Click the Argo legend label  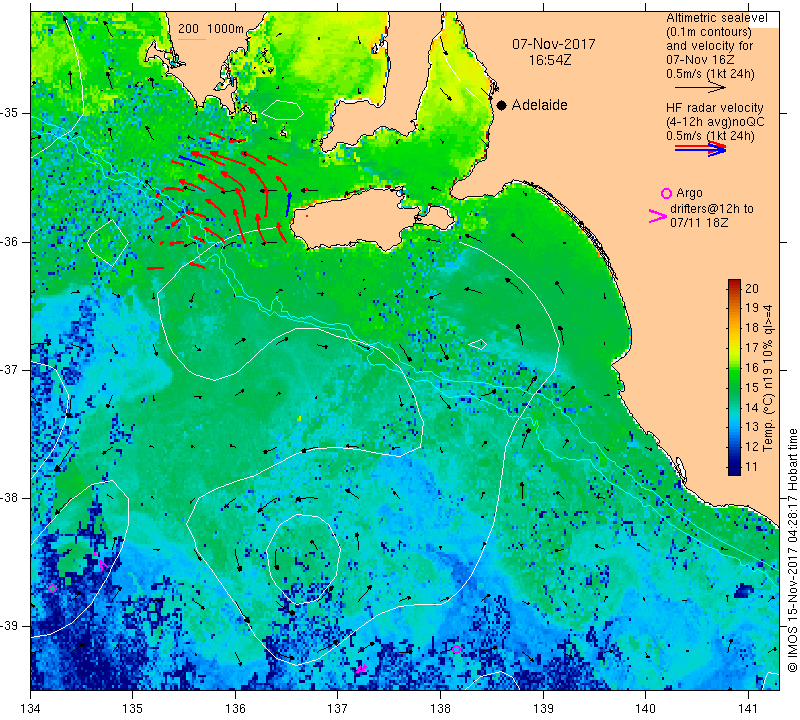point(689,193)
